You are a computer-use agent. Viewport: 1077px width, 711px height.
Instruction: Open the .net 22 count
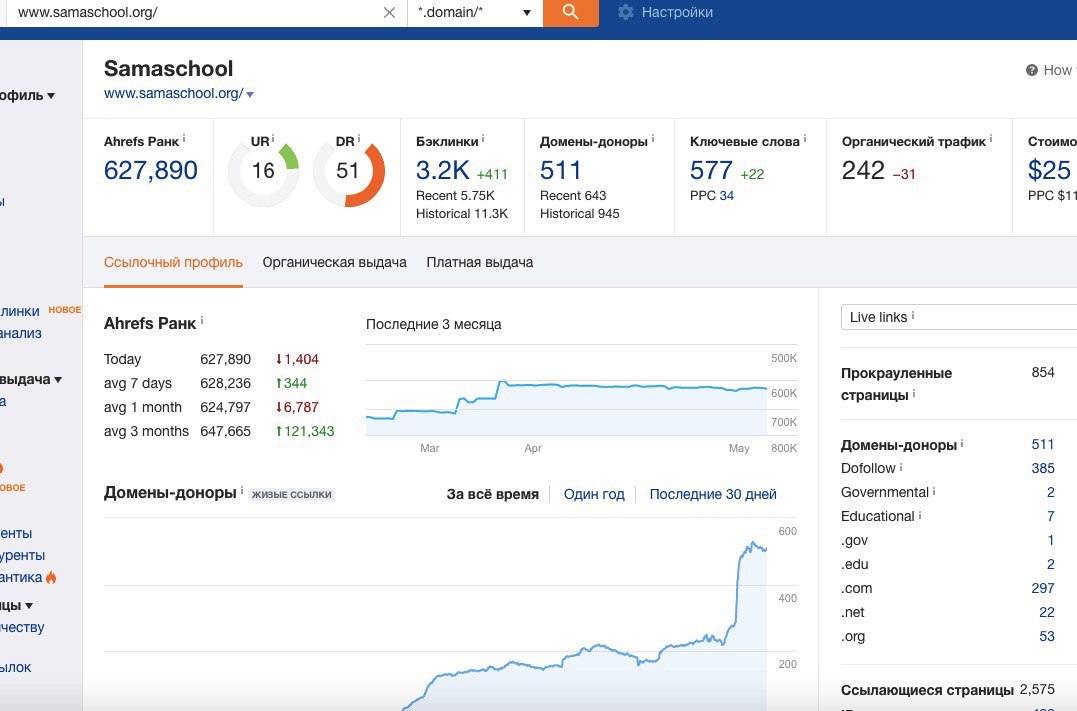(x=1047, y=613)
